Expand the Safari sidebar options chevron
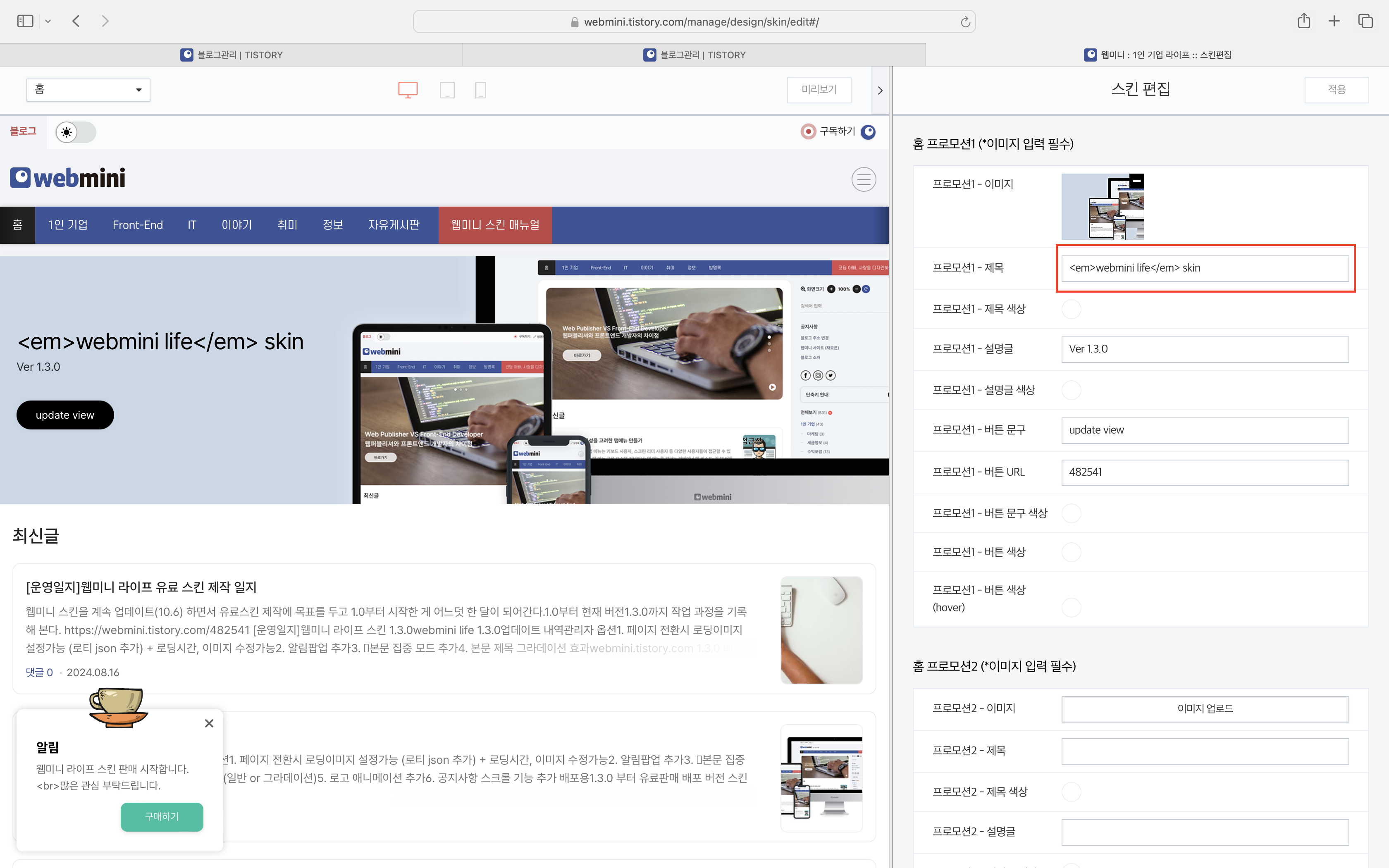The image size is (1389, 868). coord(48,21)
